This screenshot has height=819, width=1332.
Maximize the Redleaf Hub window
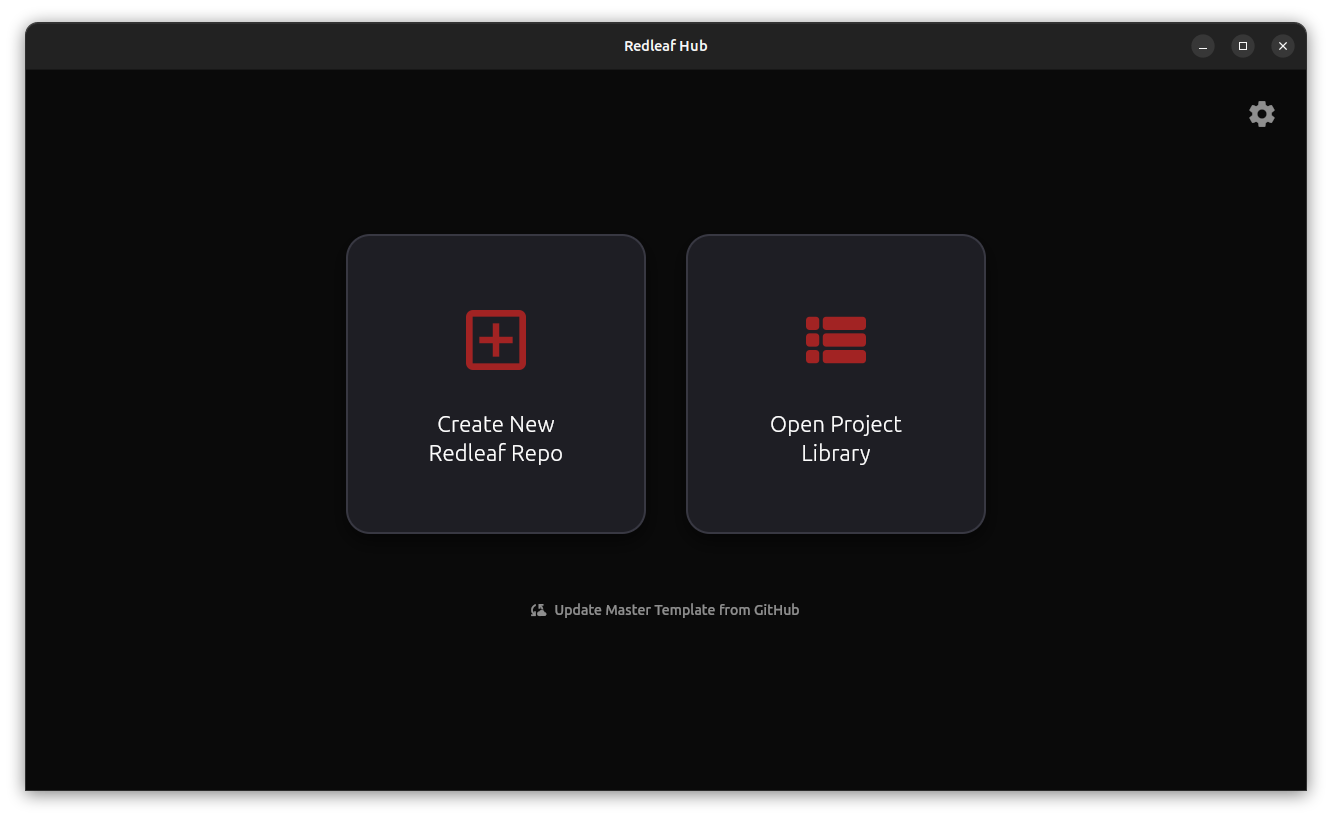pos(1243,46)
